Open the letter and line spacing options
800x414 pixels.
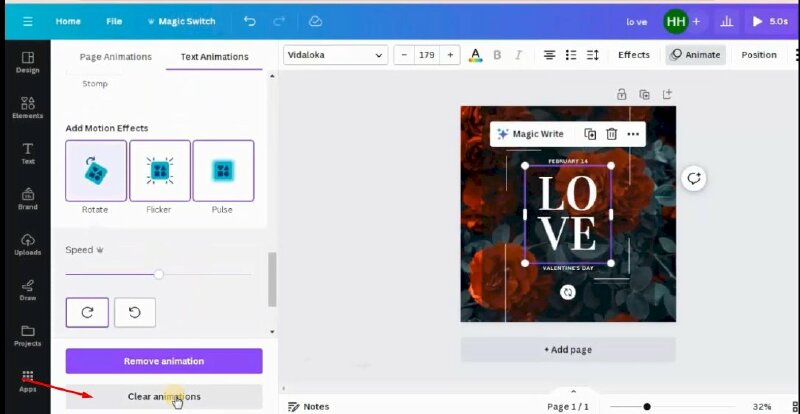592,55
